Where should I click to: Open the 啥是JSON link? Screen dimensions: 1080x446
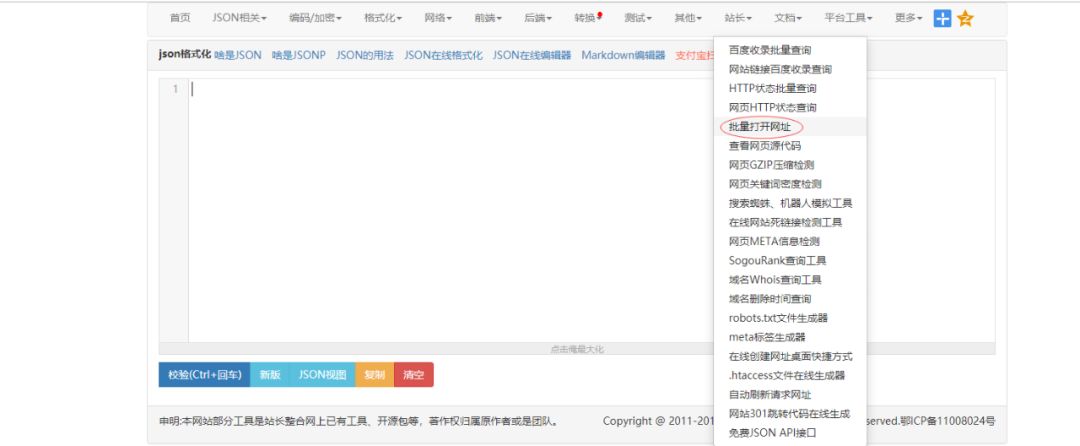238,56
